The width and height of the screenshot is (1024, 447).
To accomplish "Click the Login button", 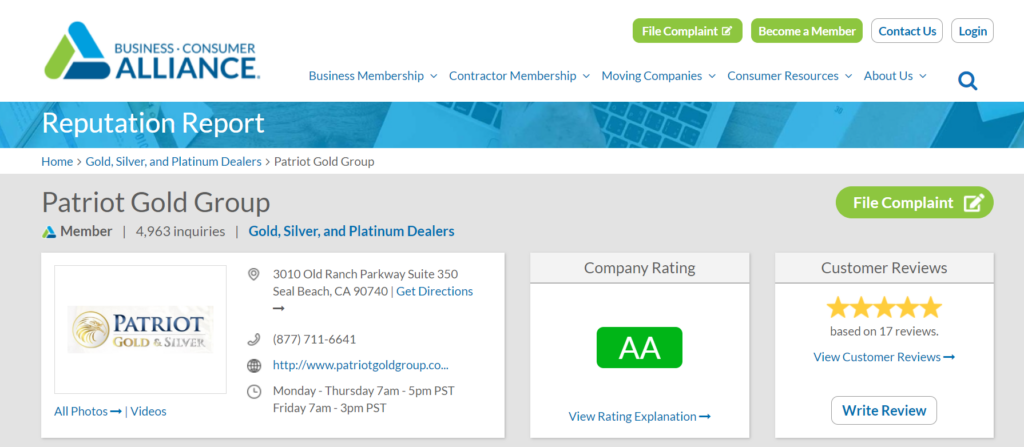I will (x=972, y=31).
